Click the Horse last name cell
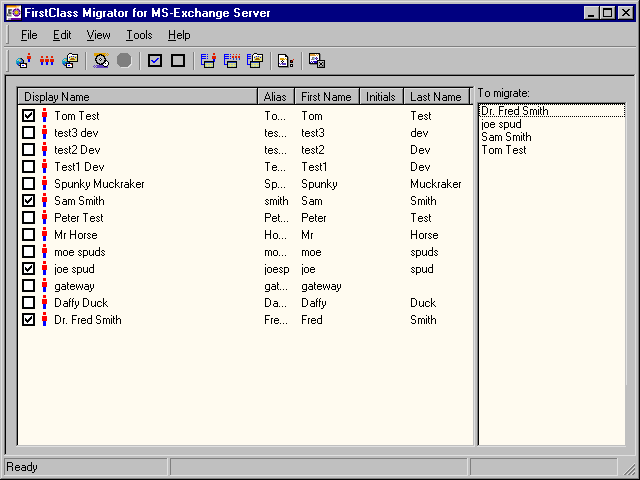 pyautogui.click(x=424, y=235)
